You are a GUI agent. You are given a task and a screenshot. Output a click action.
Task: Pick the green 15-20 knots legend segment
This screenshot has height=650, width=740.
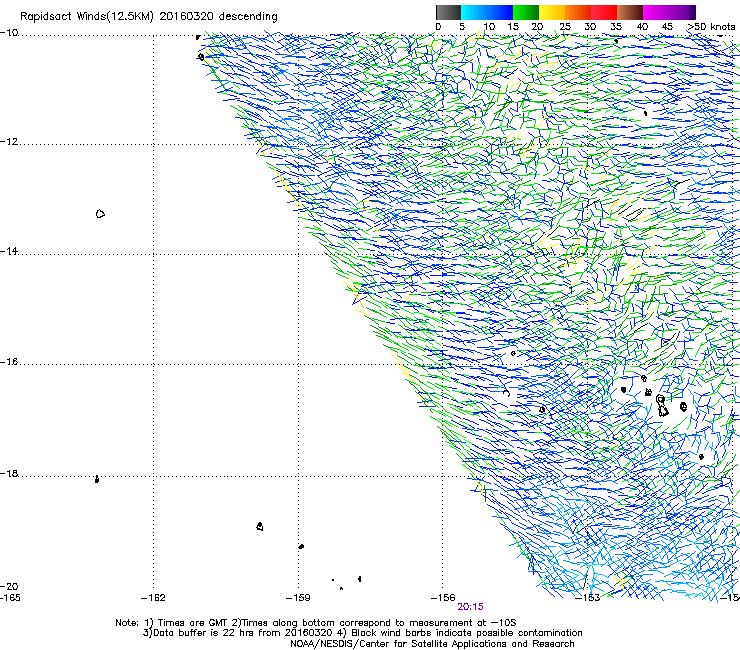click(x=526, y=12)
